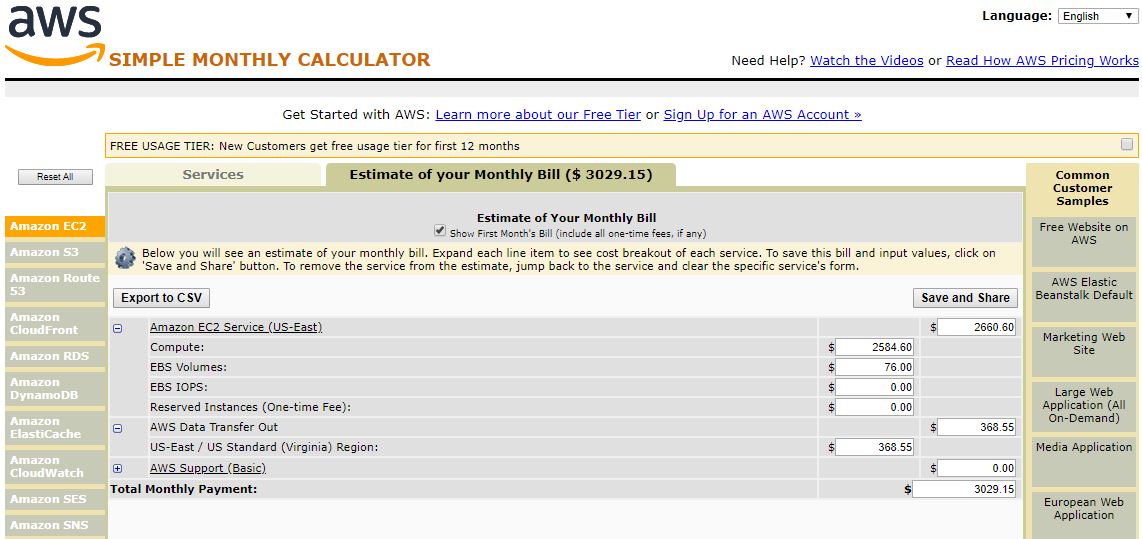1142x539 pixels.
Task: Collapse the Amazon EC2 Service line item
Action: coord(118,328)
